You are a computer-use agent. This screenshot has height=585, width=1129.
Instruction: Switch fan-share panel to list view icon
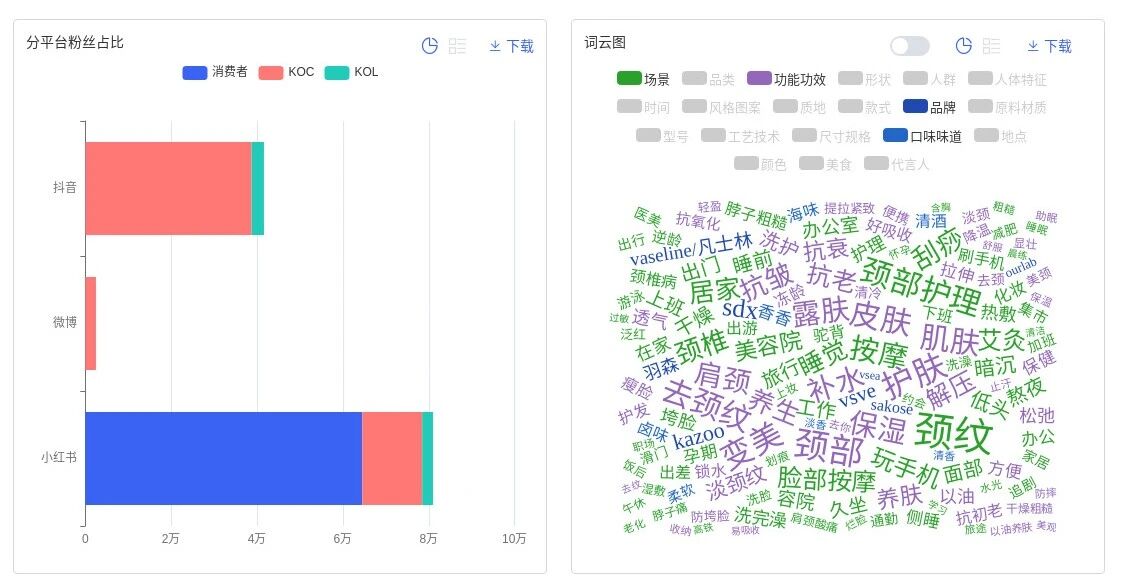coord(458,46)
